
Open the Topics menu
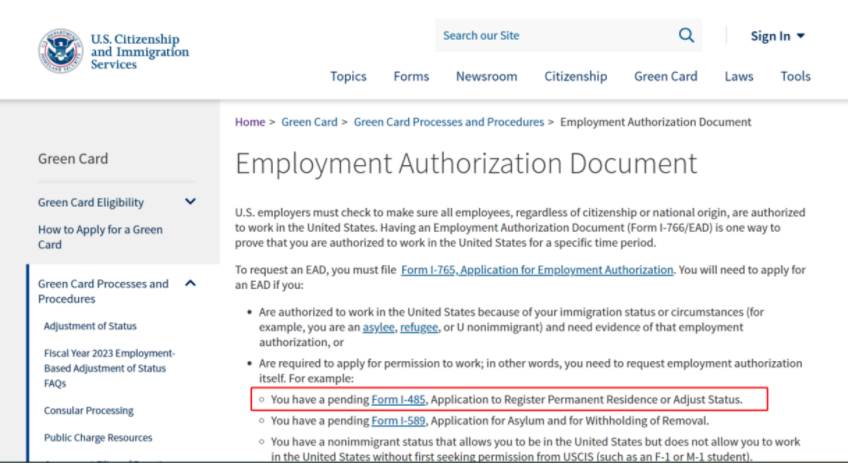click(x=348, y=76)
